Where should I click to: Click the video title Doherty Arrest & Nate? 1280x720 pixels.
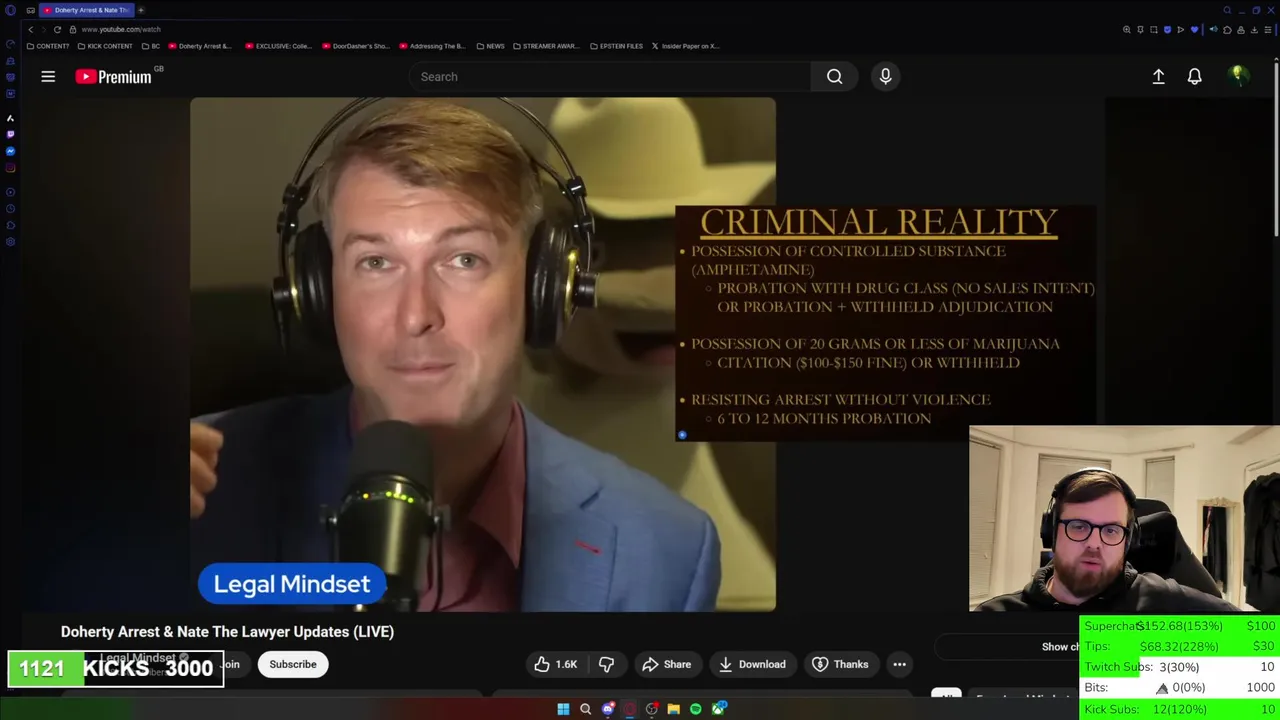click(x=227, y=632)
